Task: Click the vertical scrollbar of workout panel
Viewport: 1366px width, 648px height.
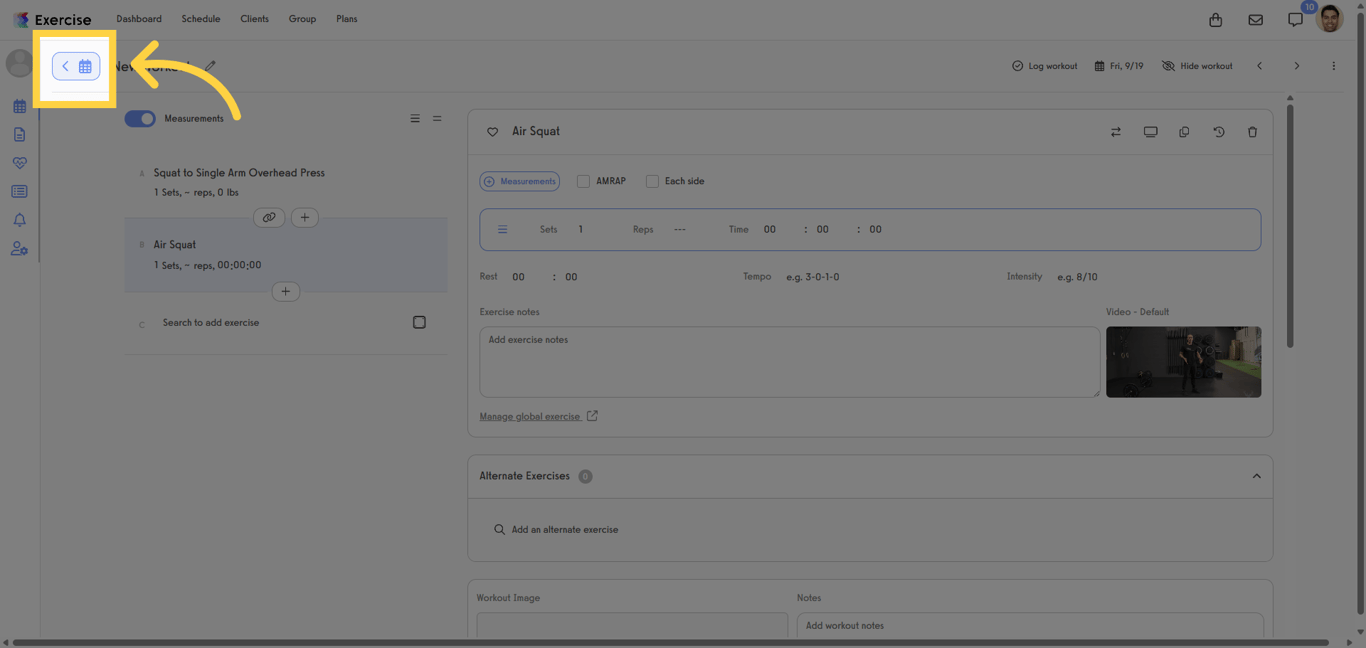Action: tap(1290, 225)
